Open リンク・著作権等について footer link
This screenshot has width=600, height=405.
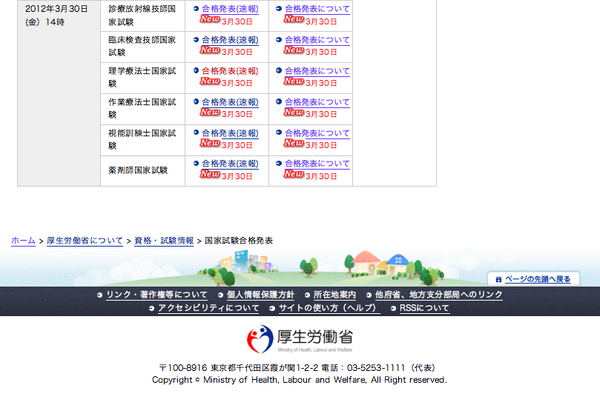(x=156, y=295)
